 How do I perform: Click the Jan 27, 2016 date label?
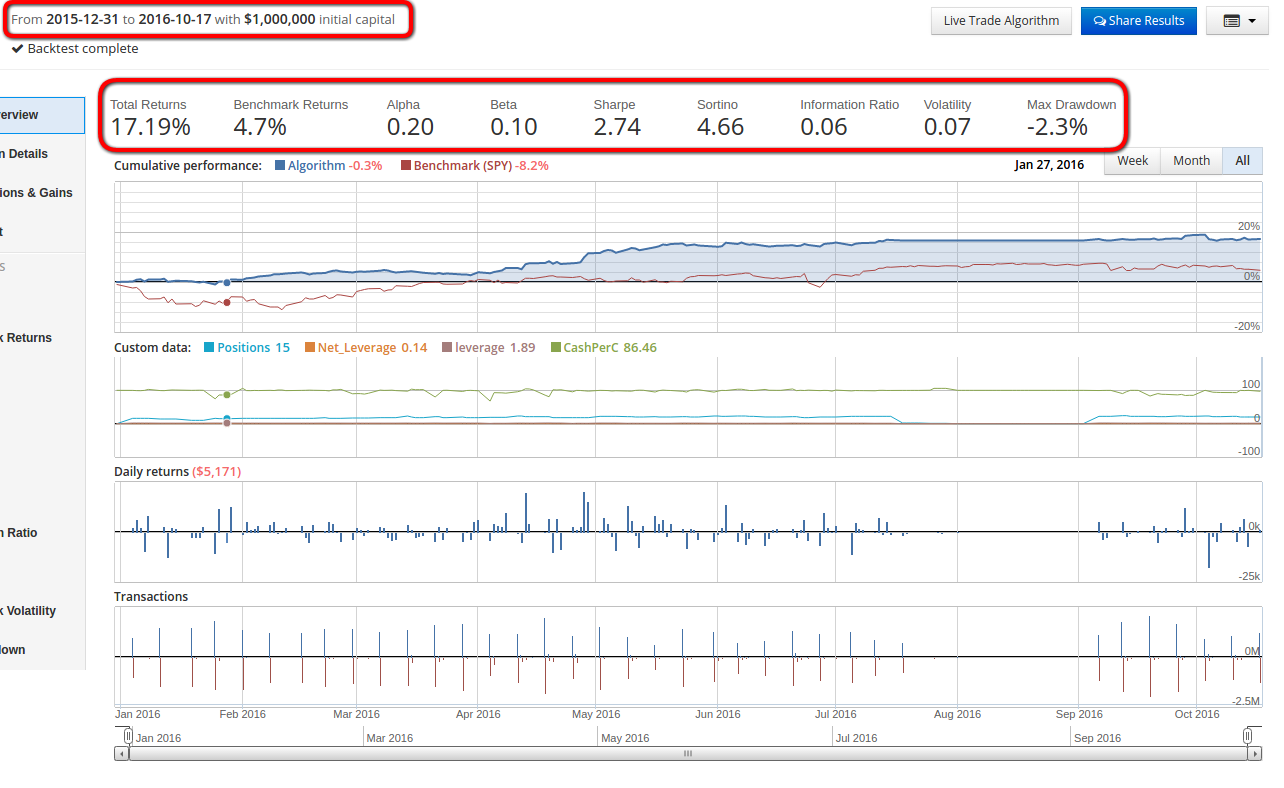[1049, 166]
